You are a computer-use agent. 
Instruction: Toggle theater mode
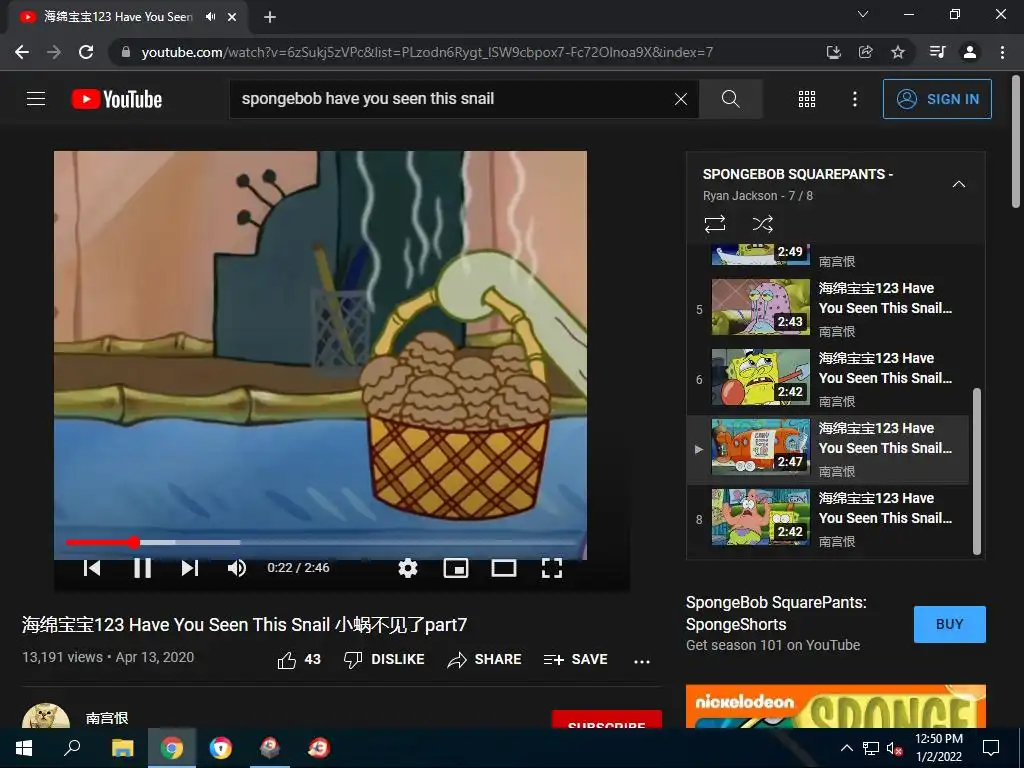(504, 568)
